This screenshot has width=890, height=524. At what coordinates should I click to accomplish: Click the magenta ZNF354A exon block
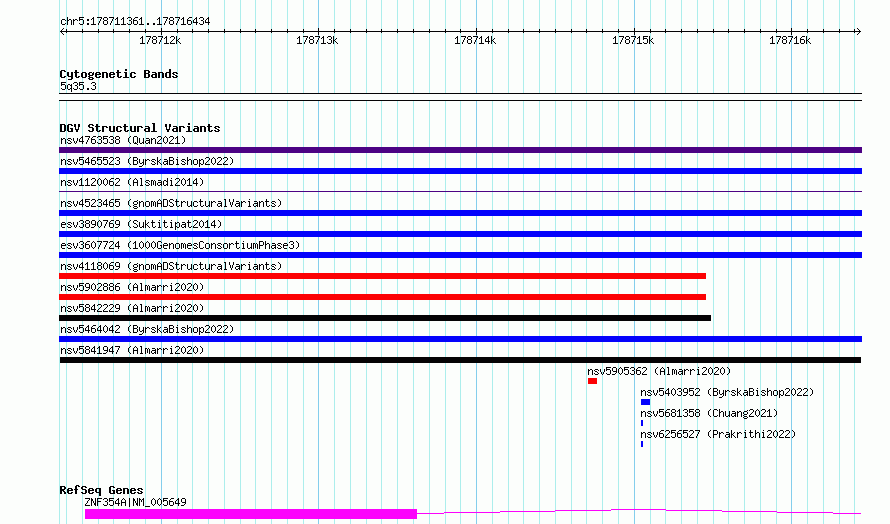251,514
